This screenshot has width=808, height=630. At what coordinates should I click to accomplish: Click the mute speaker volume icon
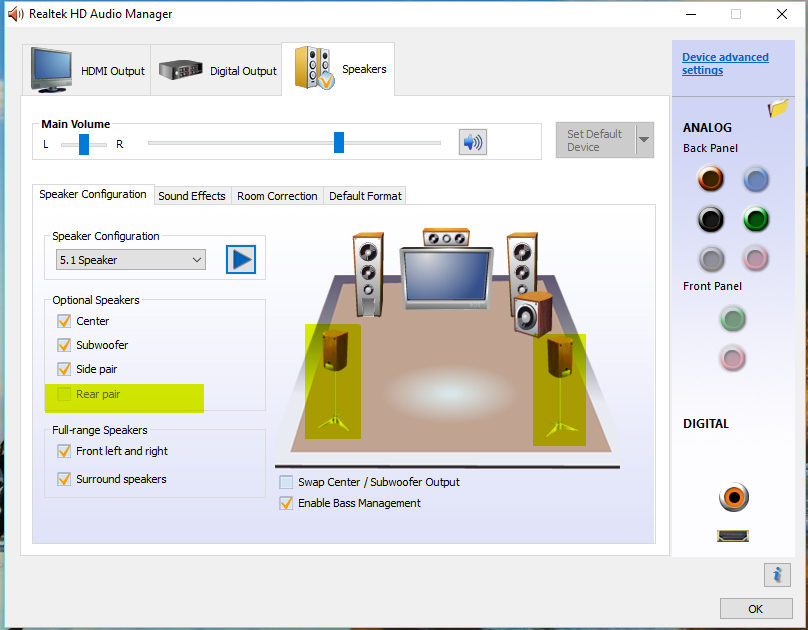coord(473,142)
